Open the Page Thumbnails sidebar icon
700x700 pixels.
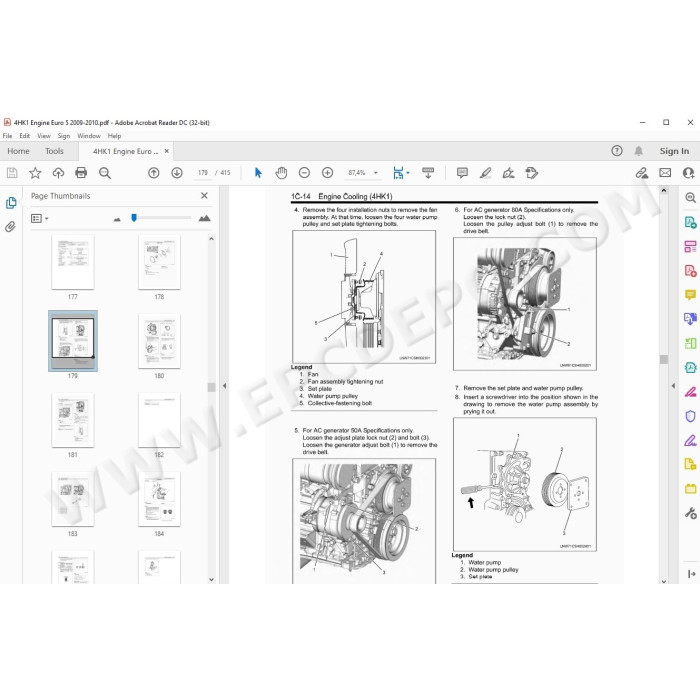coord(11,203)
